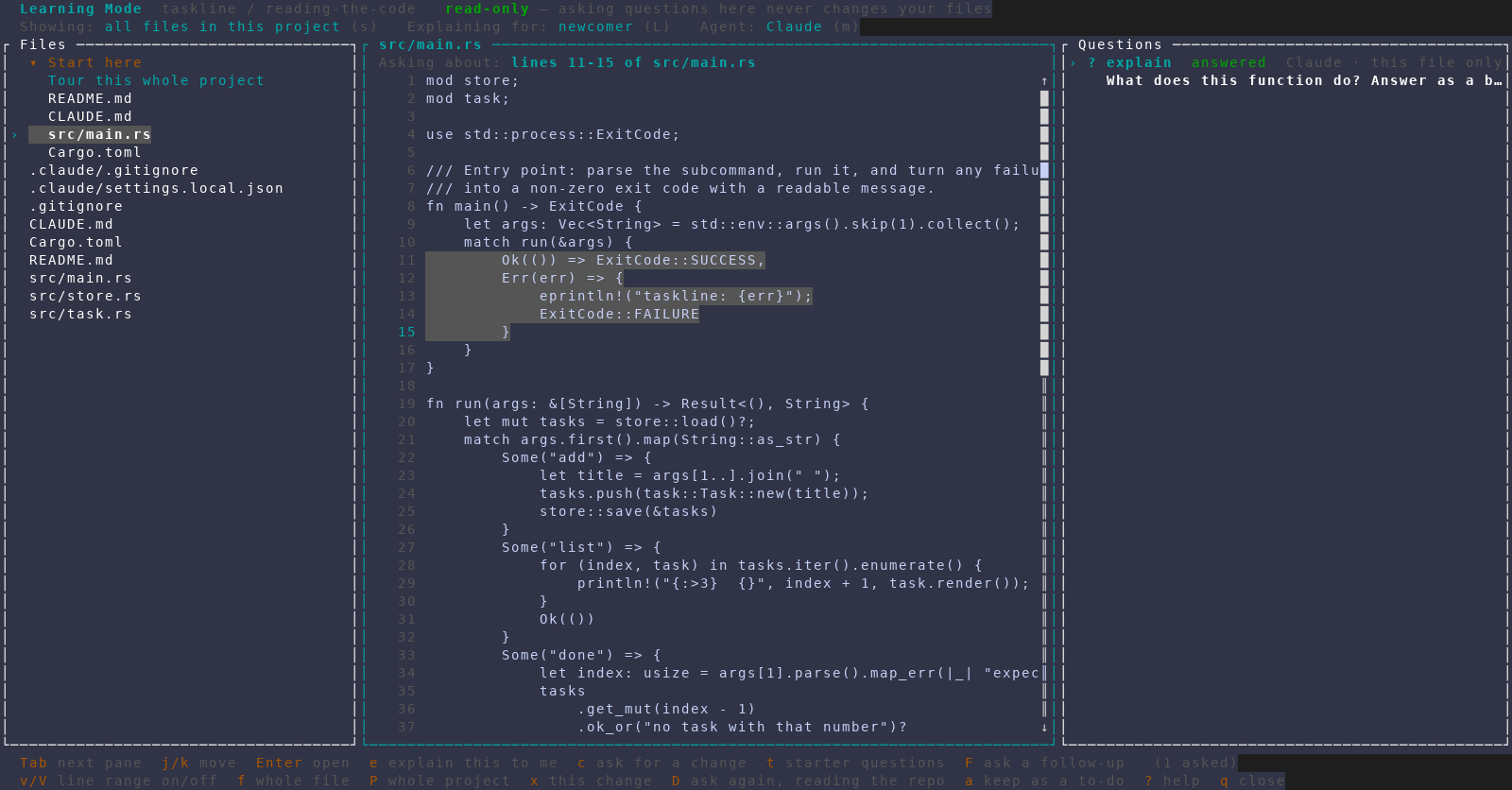Open lower Cargo.toml in file list
Image resolution: width=1512 pixels, height=790 pixels.
click(76, 243)
